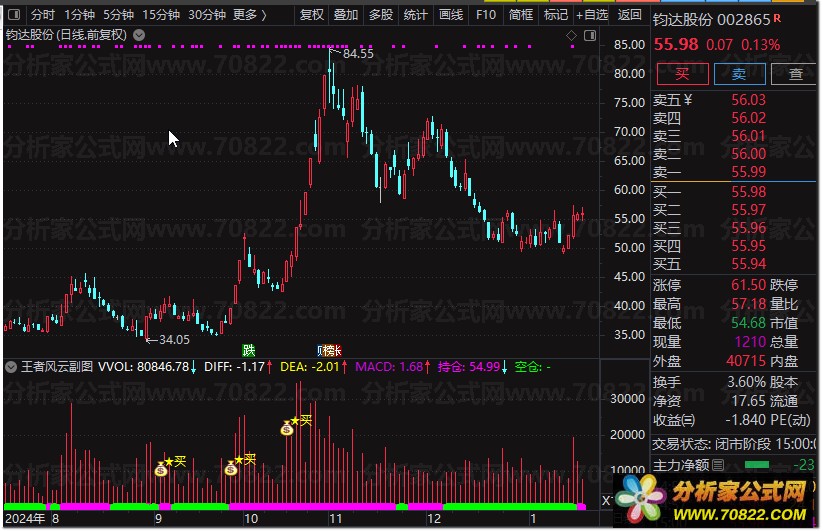Screen dimensions: 823x531
Task: Click 查 query button
Action: pyautogui.click(x=795, y=74)
